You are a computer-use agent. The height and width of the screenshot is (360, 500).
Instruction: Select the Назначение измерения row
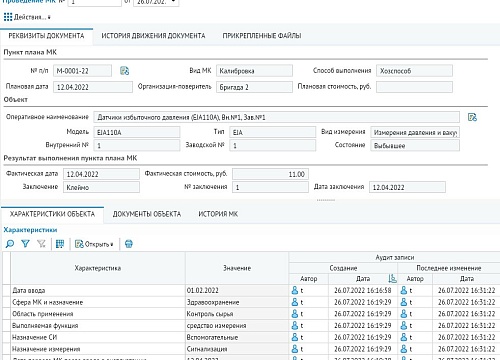pos(251,349)
